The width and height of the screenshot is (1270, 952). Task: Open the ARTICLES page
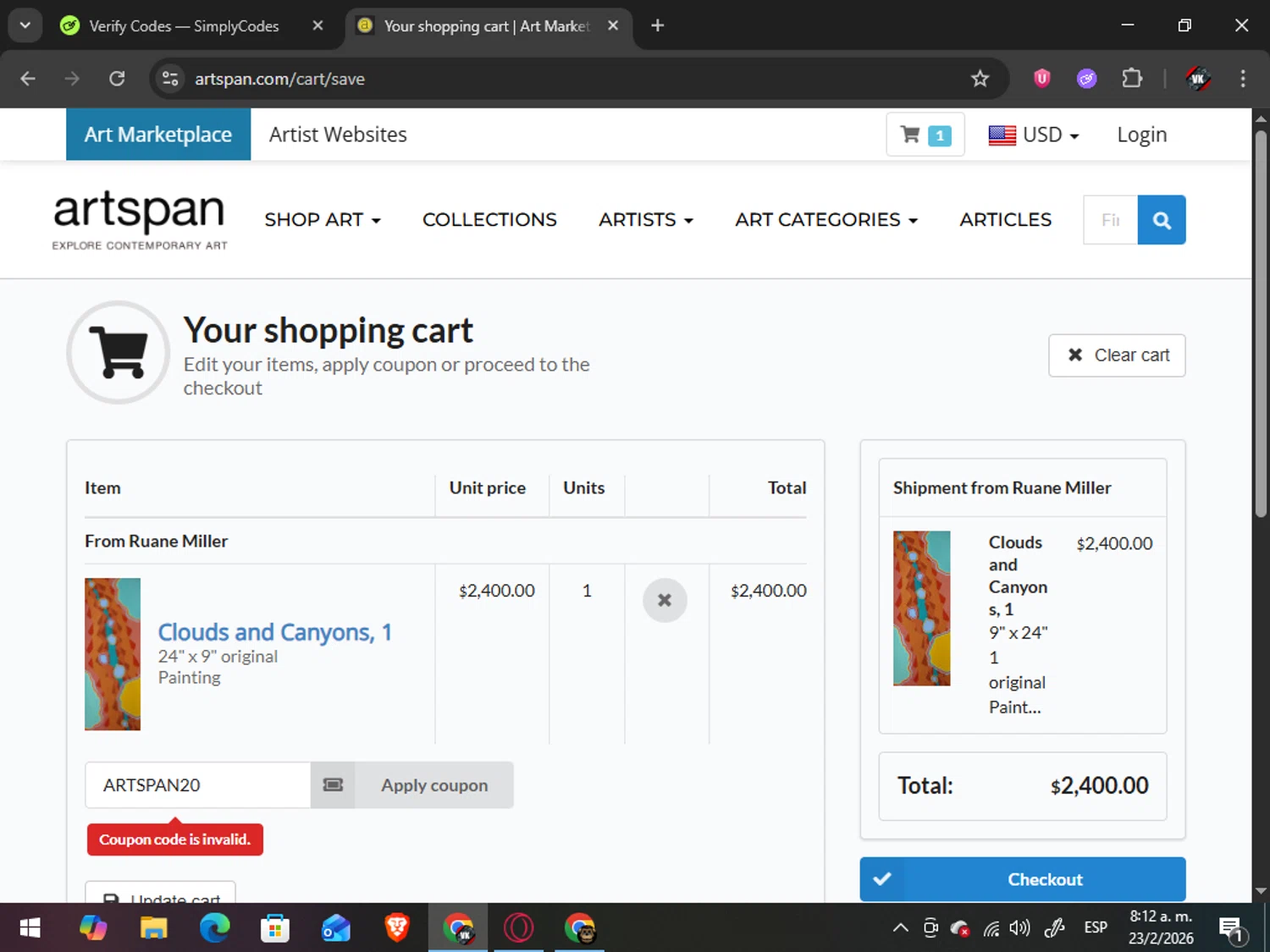tap(1005, 220)
